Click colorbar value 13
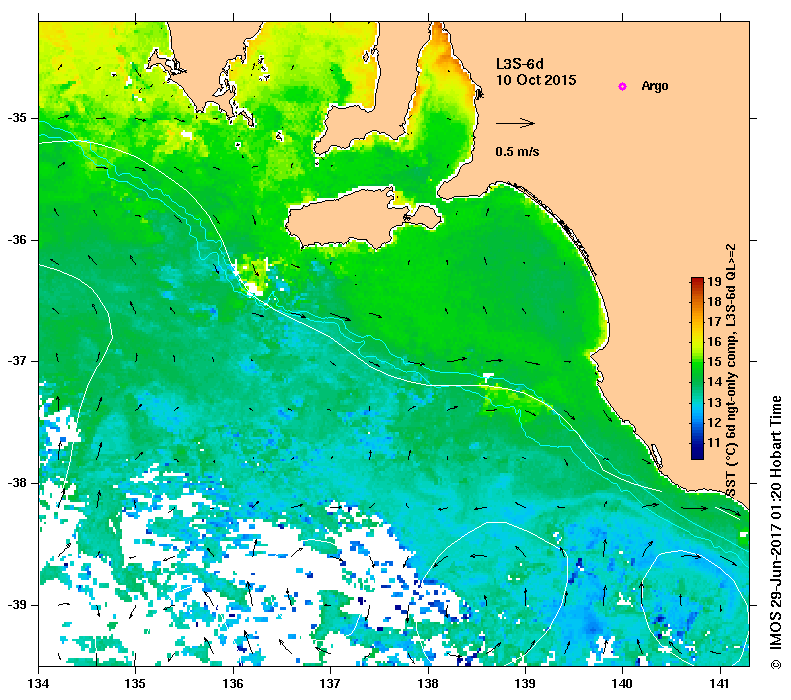Image resolution: width=791 pixels, height=700 pixels. (714, 402)
